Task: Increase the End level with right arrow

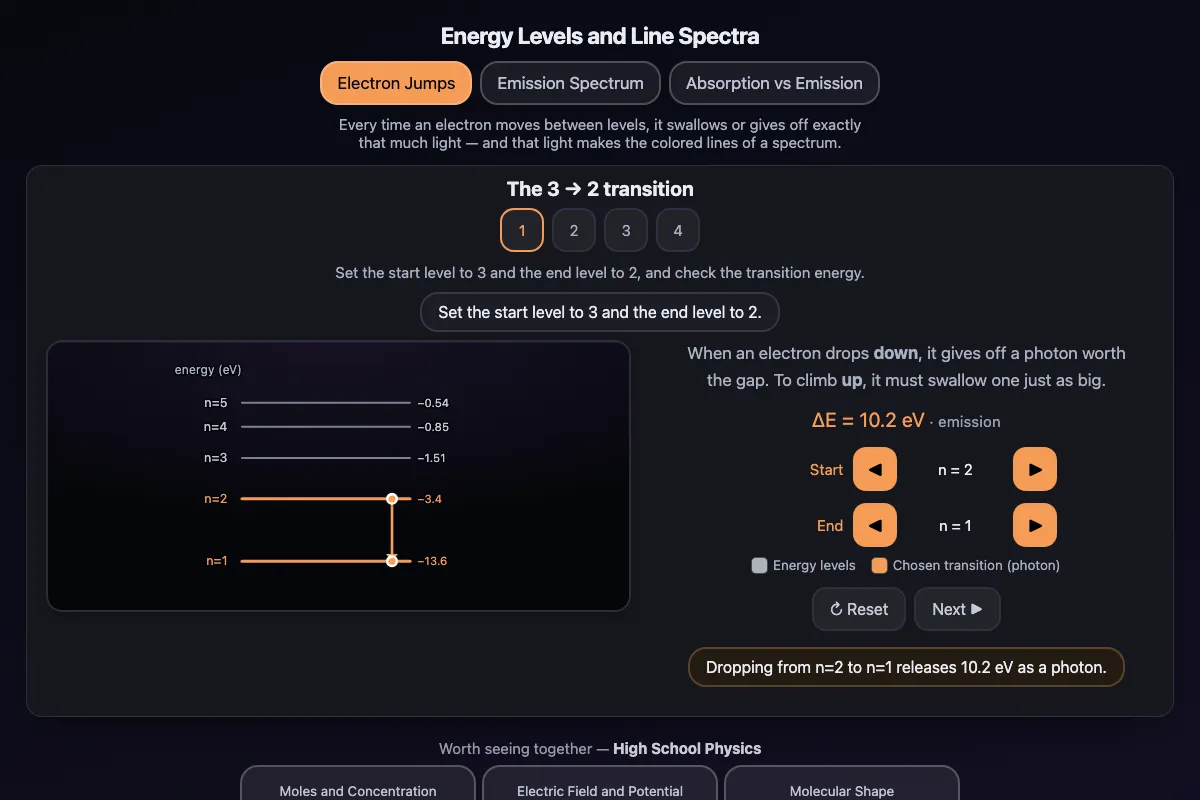Action: coord(1035,525)
